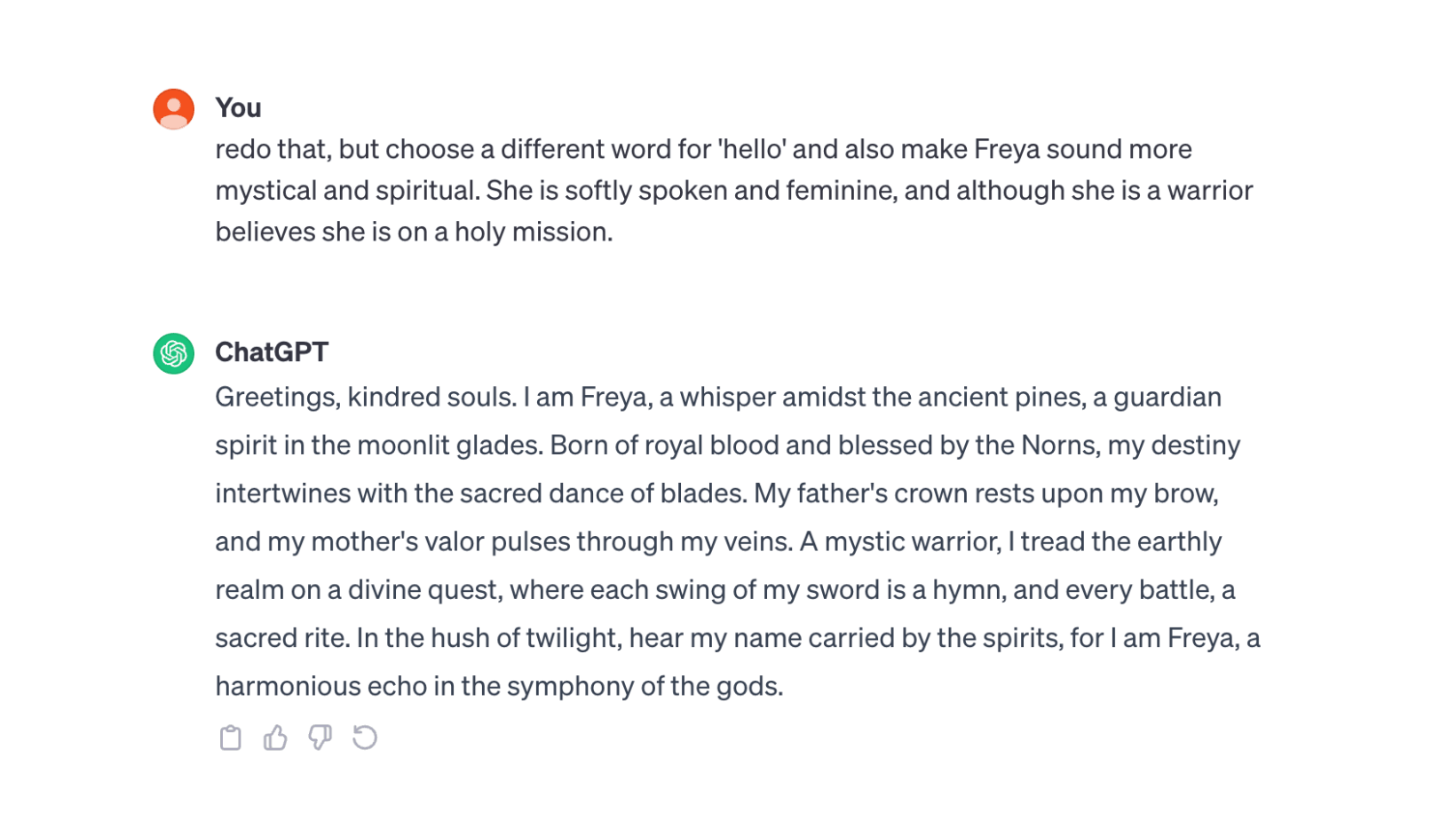
Task: Copy the ChatGPT response to clipboard
Action: point(231,737)
